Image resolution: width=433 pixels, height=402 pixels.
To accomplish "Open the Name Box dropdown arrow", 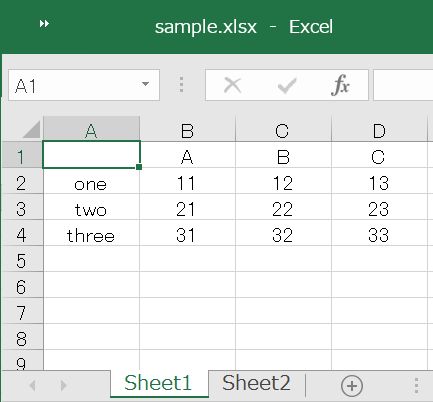I will (x=145, y=84).
